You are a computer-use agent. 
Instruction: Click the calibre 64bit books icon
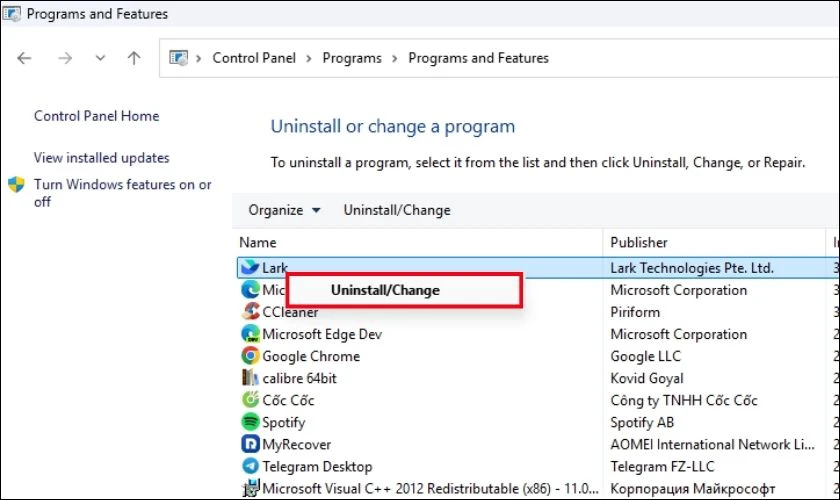[x=250, y=378]
